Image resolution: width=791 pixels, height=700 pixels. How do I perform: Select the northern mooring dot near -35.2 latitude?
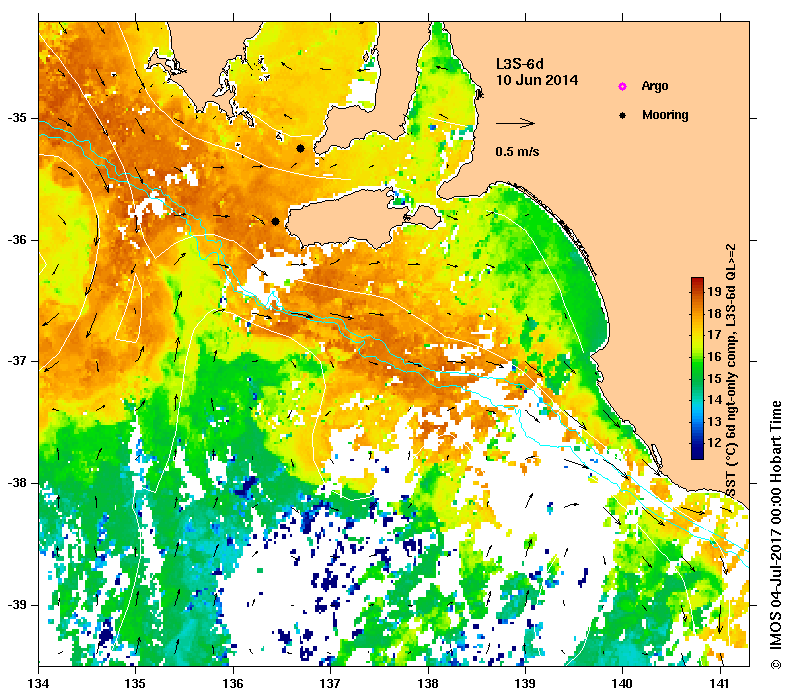[x=300, y=148]
